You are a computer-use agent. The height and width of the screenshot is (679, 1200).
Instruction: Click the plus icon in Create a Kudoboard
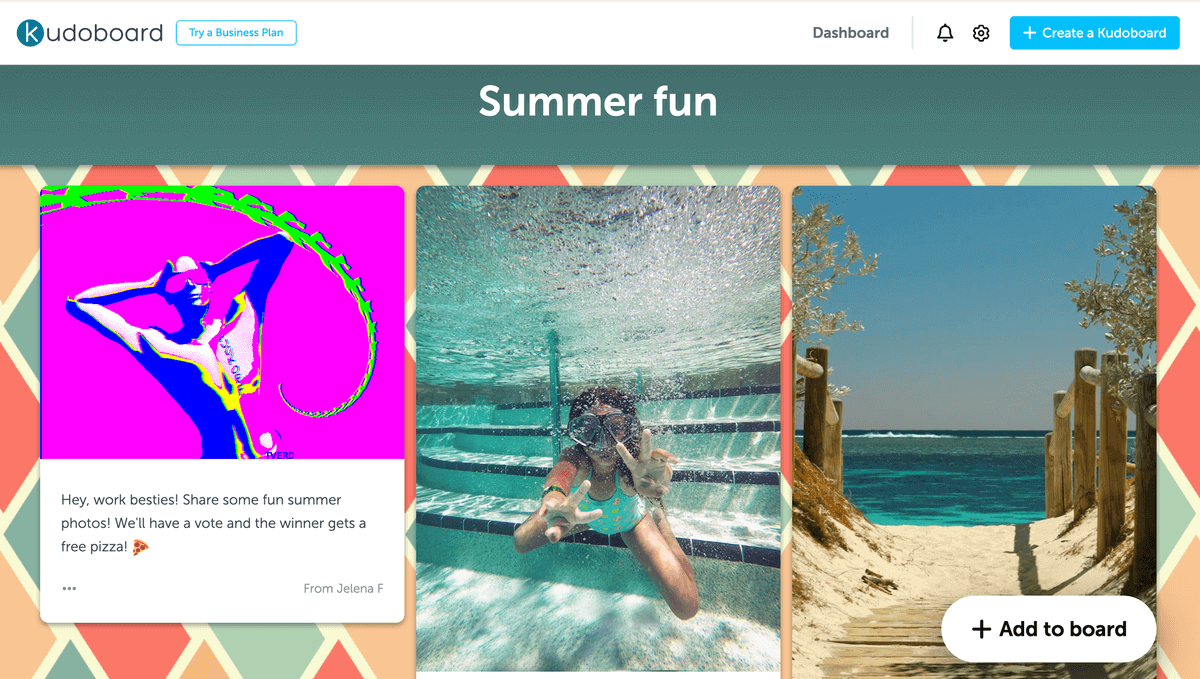(x=1030, y=33)
